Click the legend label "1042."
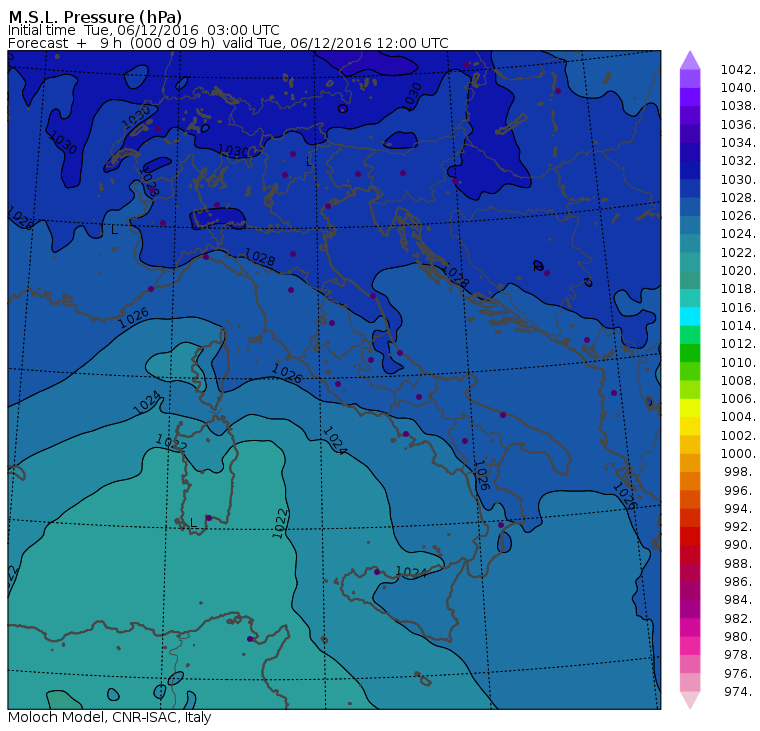760x731 pixels. [x=738, y=70]
